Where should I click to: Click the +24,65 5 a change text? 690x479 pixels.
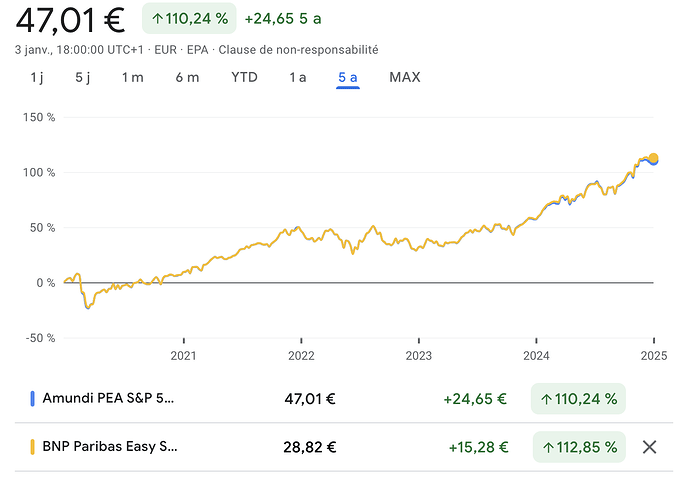pos(283,19)
